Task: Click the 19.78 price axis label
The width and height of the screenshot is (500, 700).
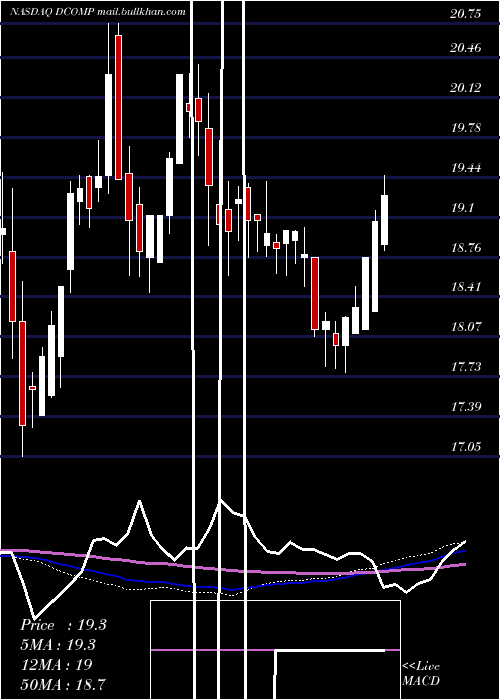Action: pyautogui.click(x=466, y=128)
